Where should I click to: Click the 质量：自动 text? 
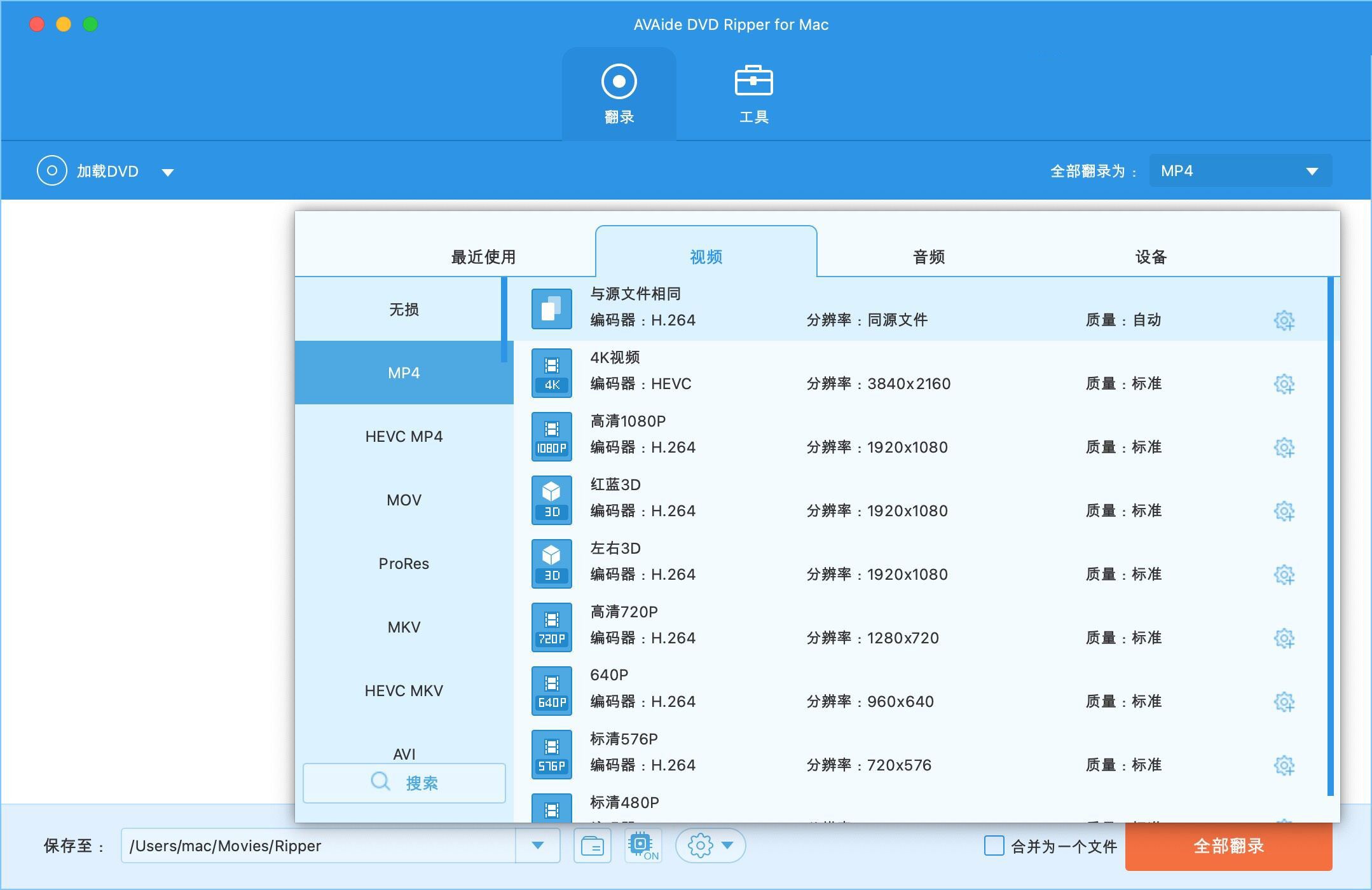1124,320
